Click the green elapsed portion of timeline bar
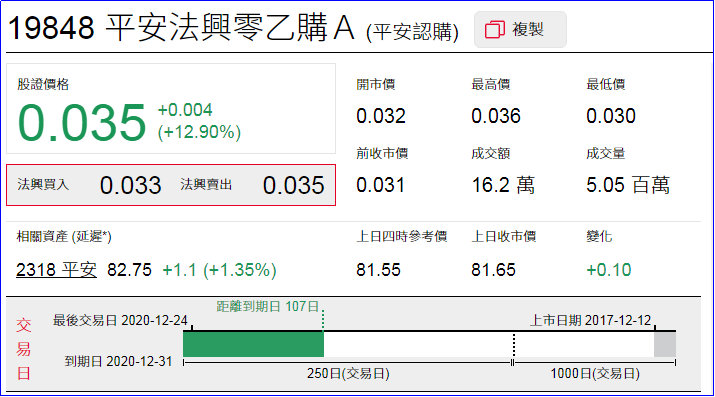 [x=253, y=344]
